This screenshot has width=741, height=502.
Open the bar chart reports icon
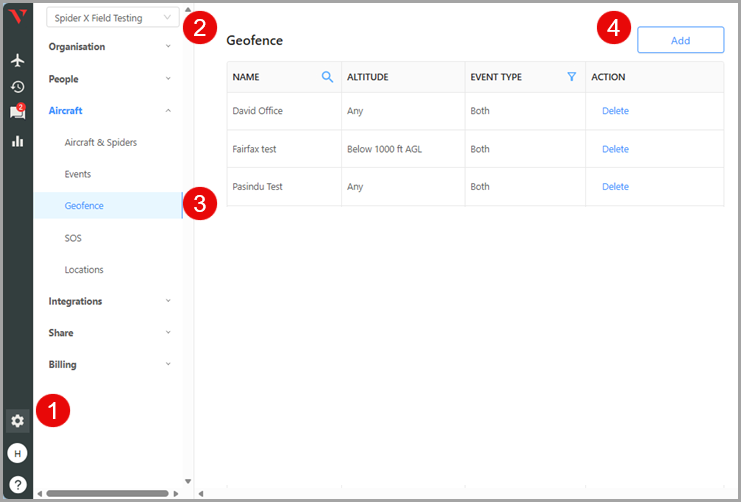[x=17, y=141]
